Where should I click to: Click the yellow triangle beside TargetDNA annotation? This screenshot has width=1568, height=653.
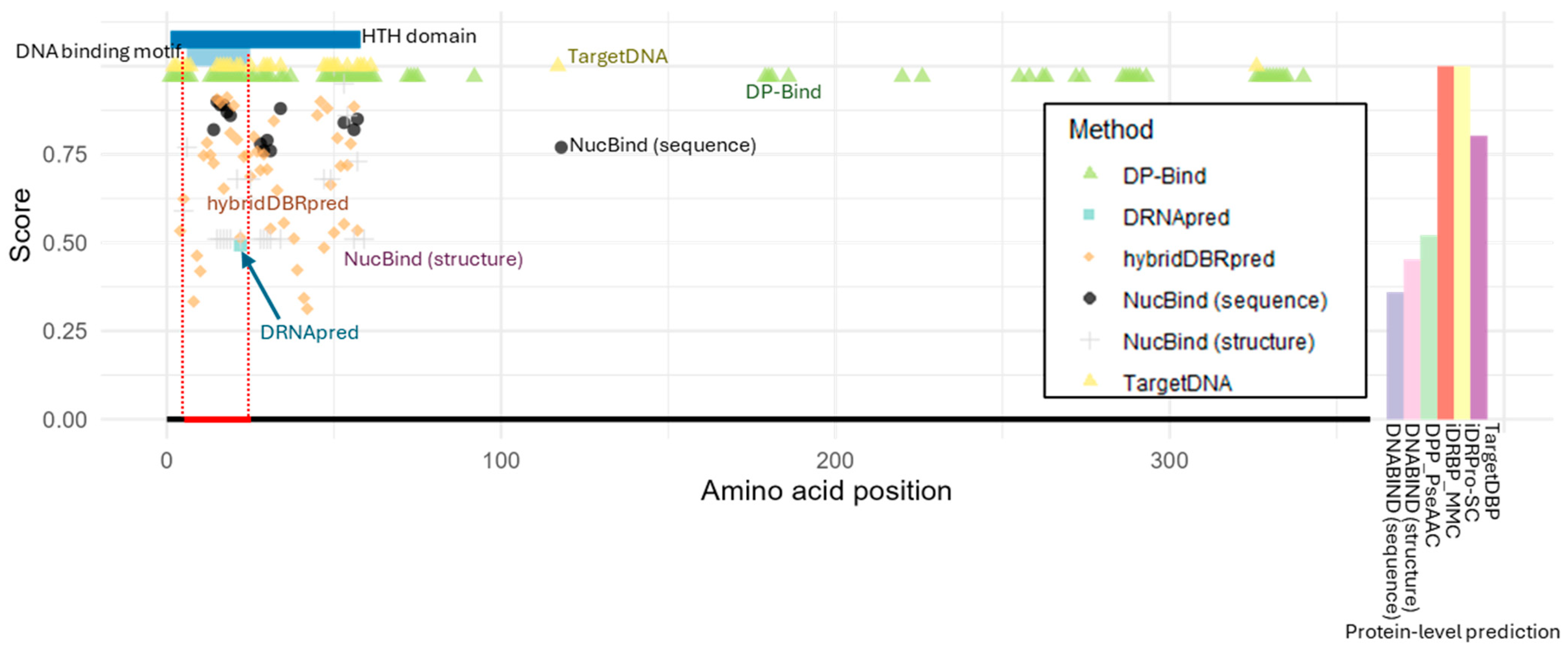[x=557, y=64]
